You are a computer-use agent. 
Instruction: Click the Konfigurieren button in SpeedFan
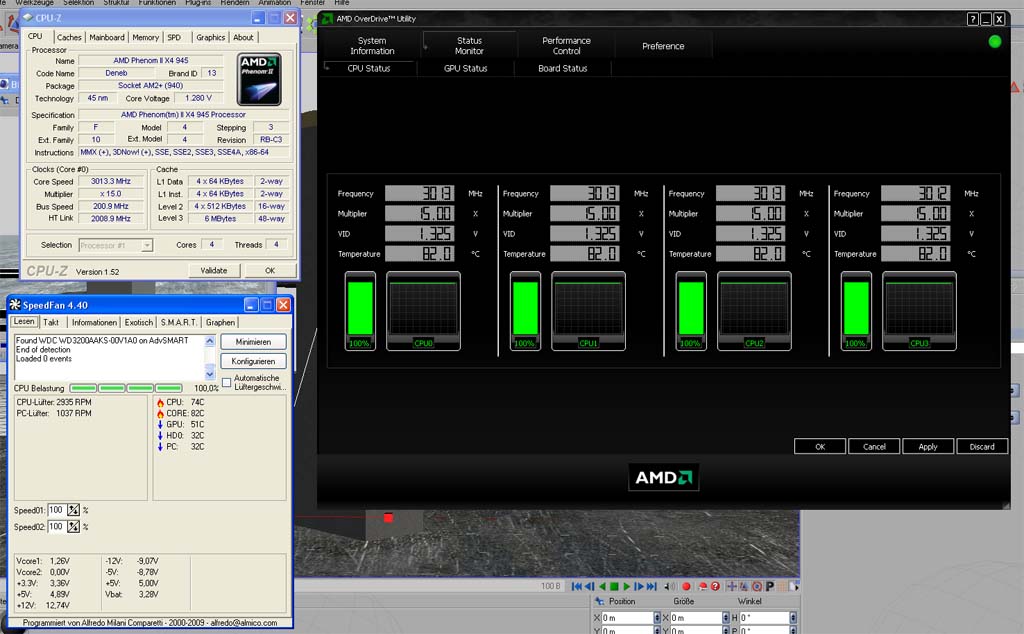pos(253,361)
